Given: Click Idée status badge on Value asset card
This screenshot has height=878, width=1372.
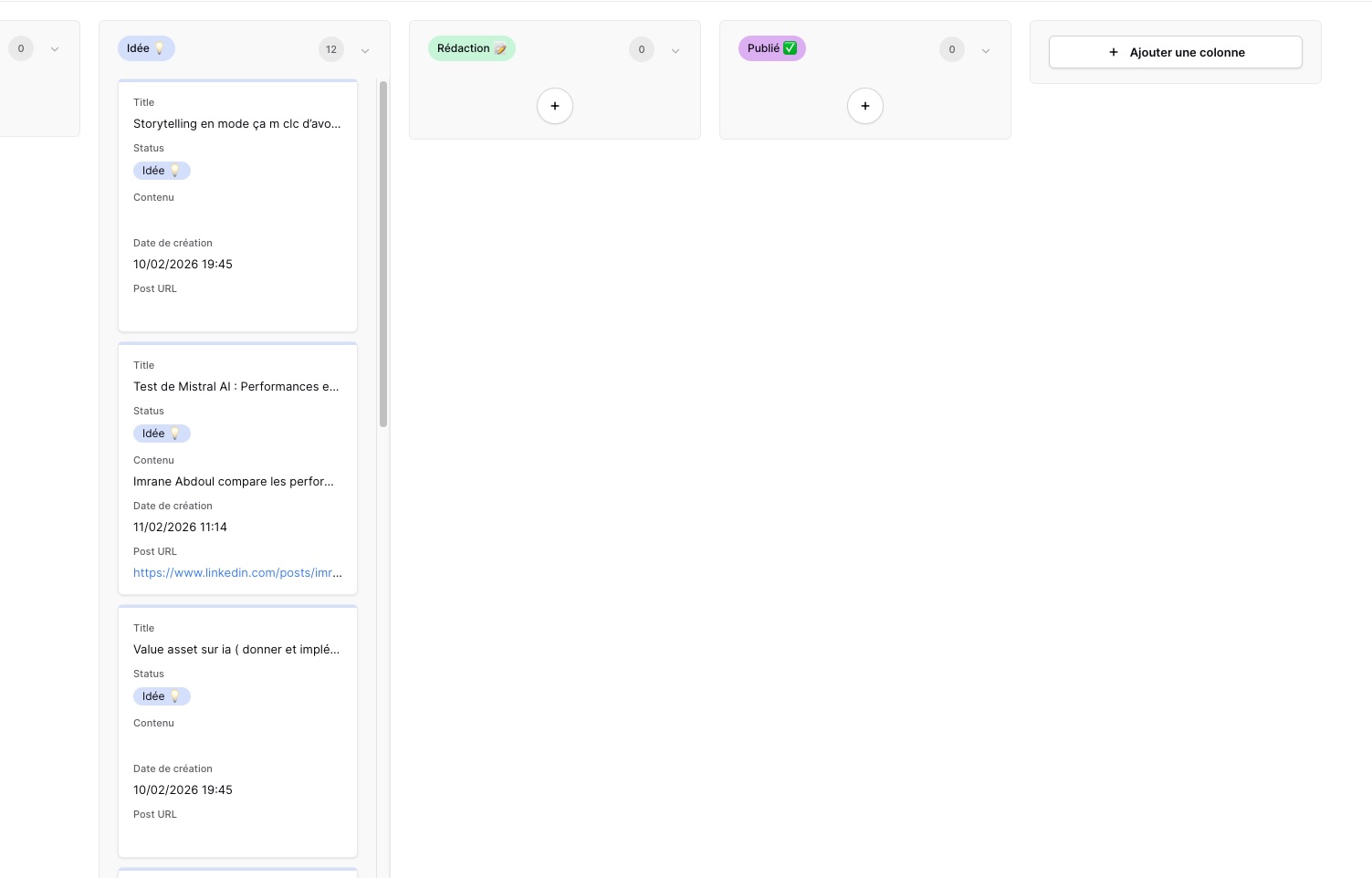Looking at the screenshot, I should point(162,696).
